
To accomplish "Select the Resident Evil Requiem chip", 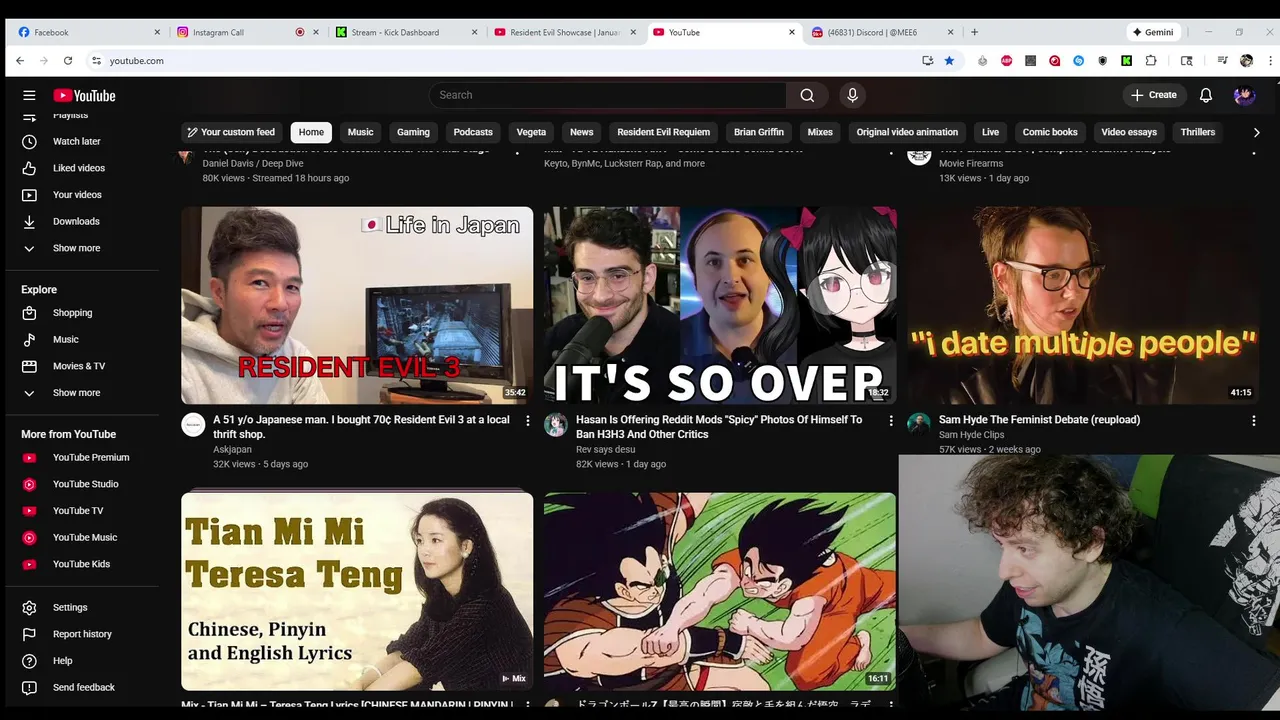I will [x=663, y=132].
